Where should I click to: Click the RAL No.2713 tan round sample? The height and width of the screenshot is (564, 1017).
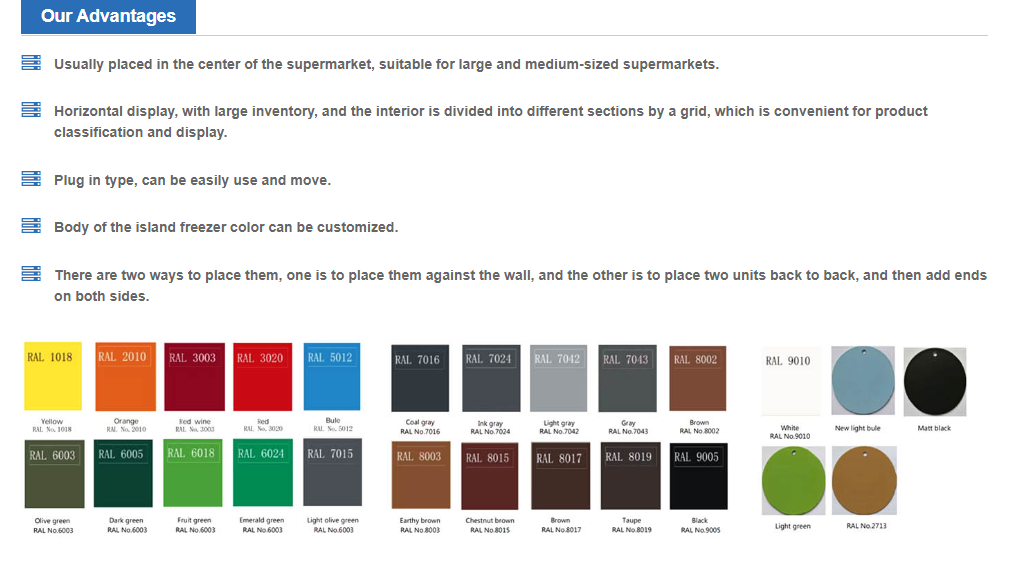(x=864, y=480)
